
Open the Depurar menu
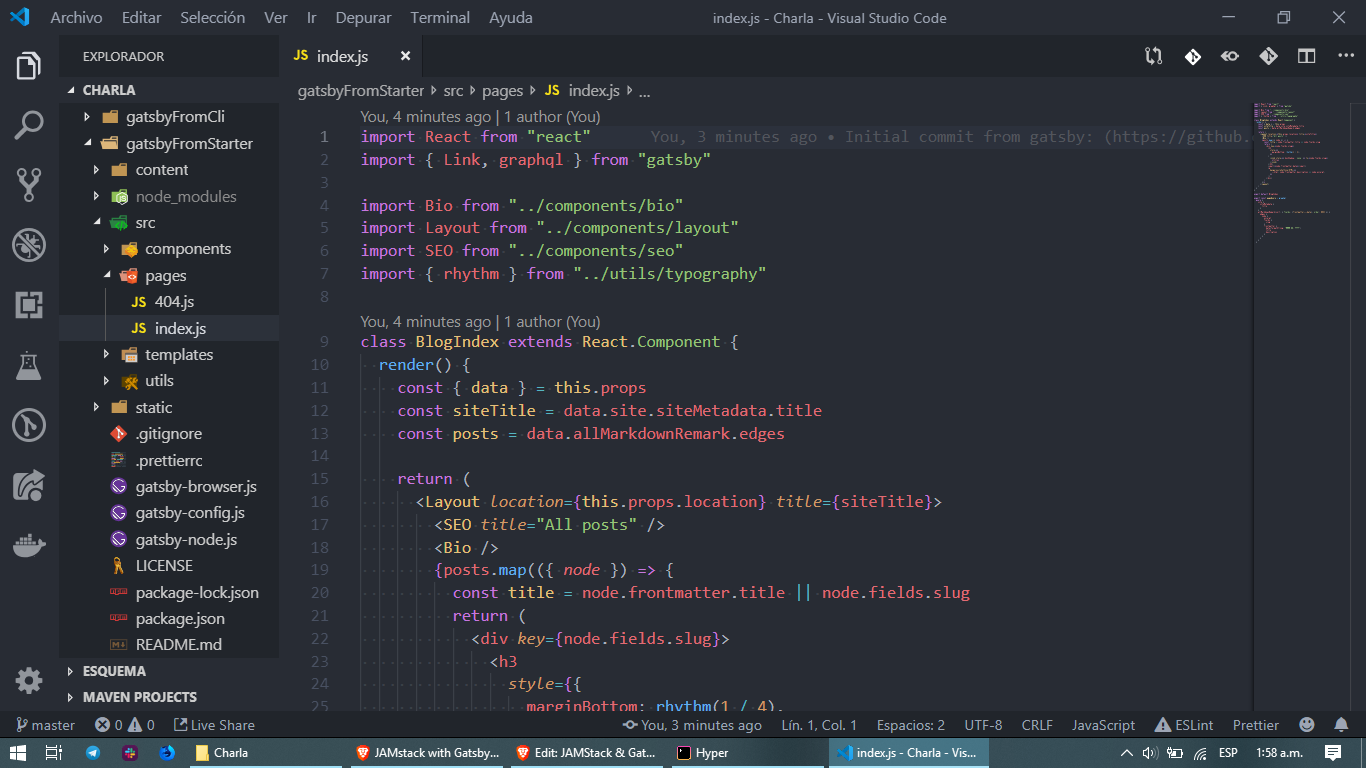[x=363, y=18]
